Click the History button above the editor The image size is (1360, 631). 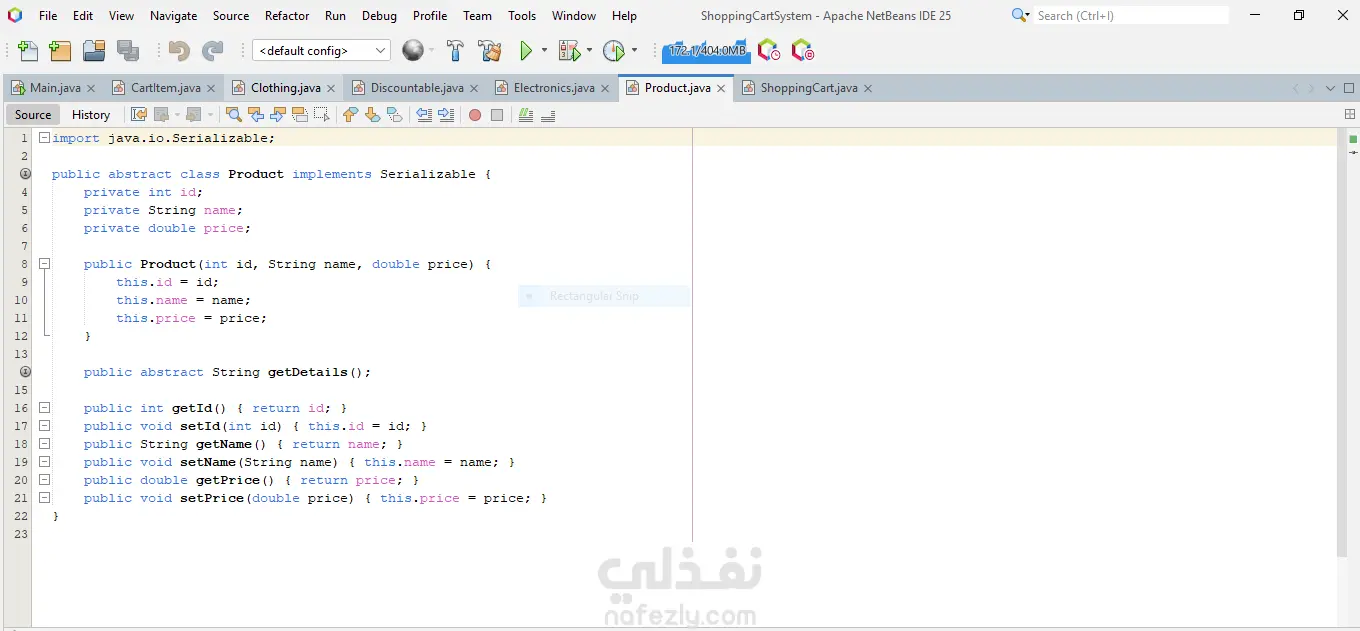(x=91, y=114)
